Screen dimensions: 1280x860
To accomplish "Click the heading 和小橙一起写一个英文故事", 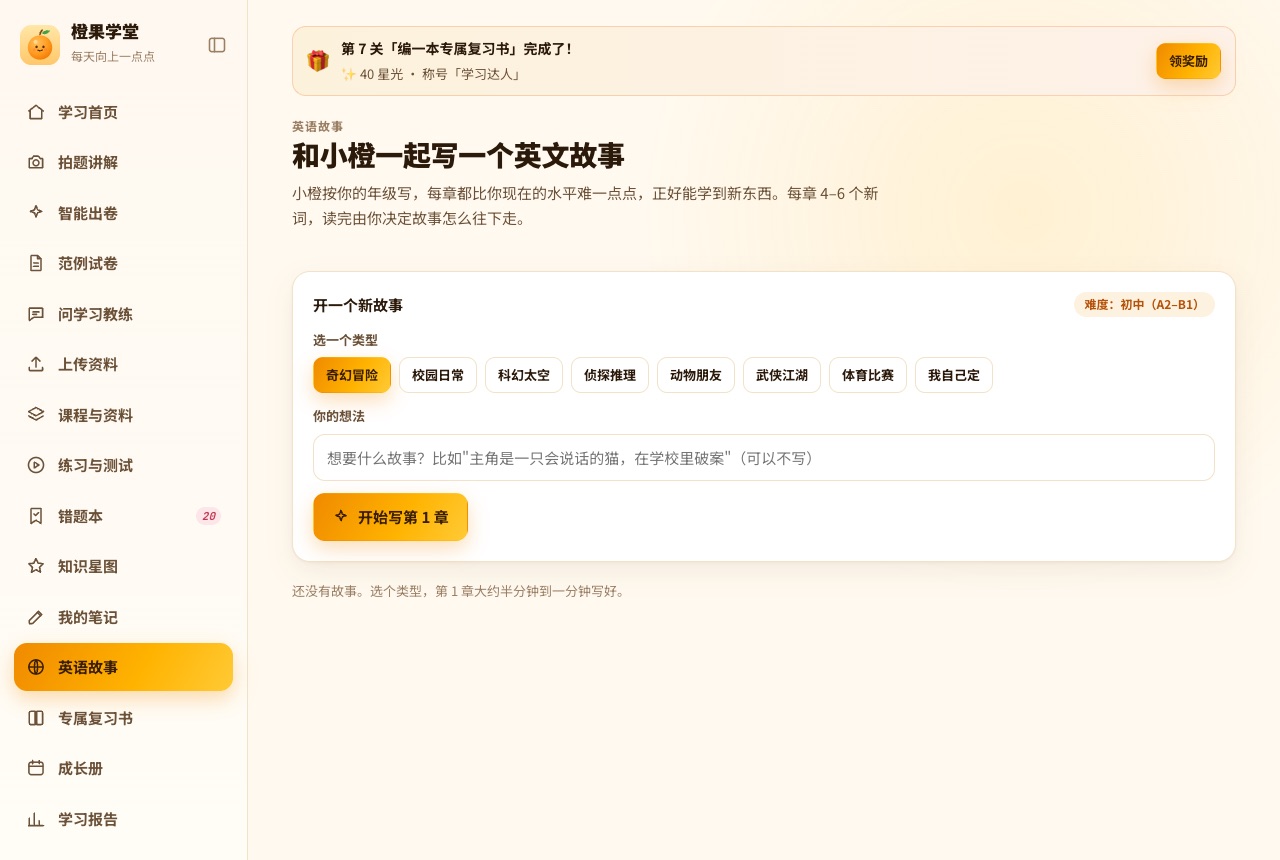I will (x=458, y=156).
